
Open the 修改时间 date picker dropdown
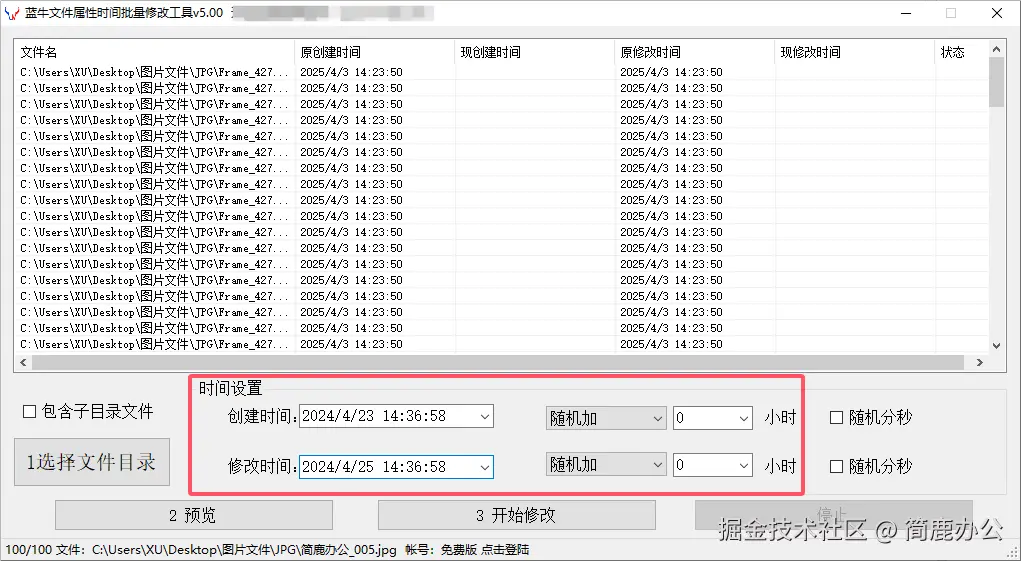(x=484, y=467)
